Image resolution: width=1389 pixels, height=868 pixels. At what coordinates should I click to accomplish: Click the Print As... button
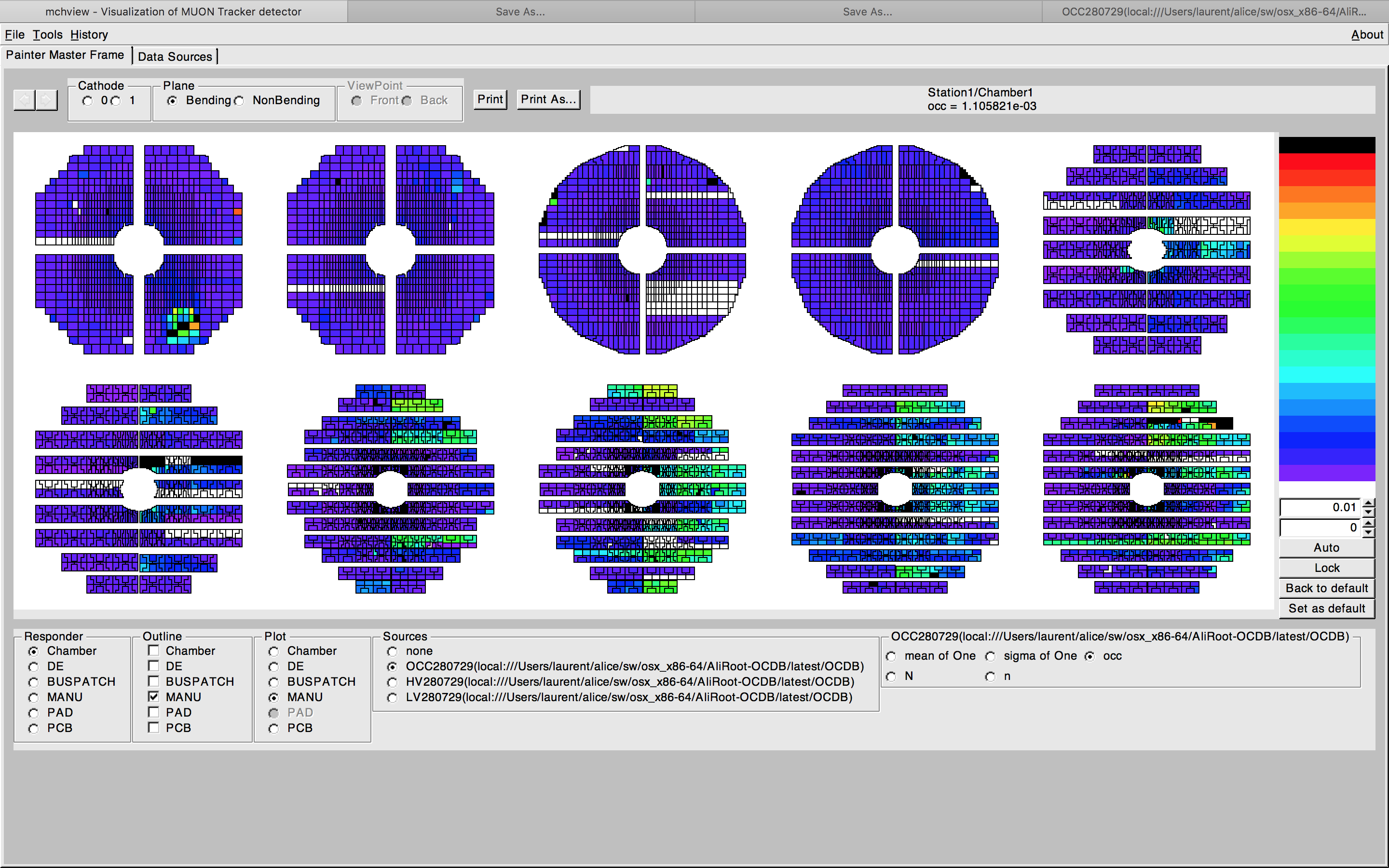tap(548, 99)
